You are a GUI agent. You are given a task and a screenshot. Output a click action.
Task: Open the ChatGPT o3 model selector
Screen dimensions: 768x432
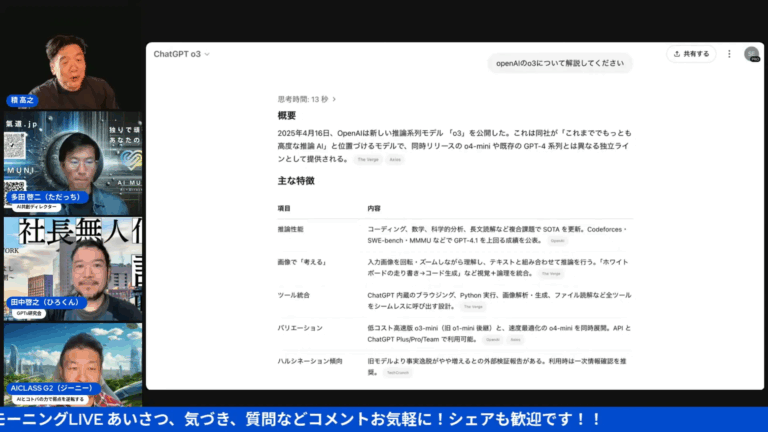(x=182, y=54)
